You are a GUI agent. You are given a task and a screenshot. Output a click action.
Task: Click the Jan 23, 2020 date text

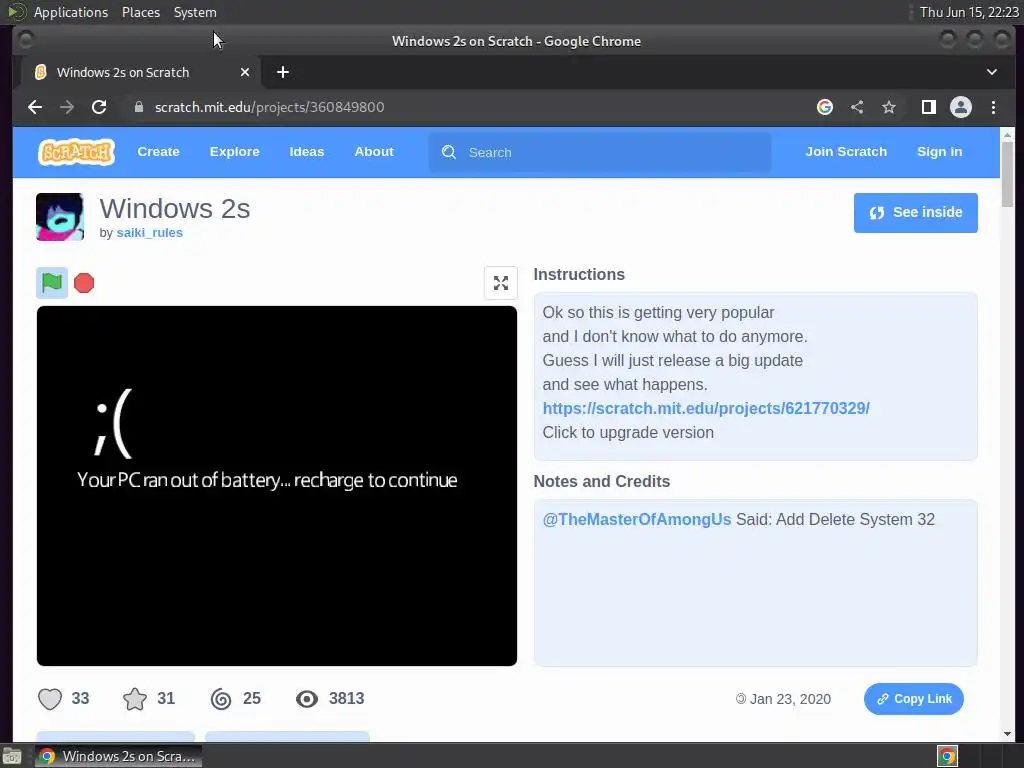pos(790,699)
